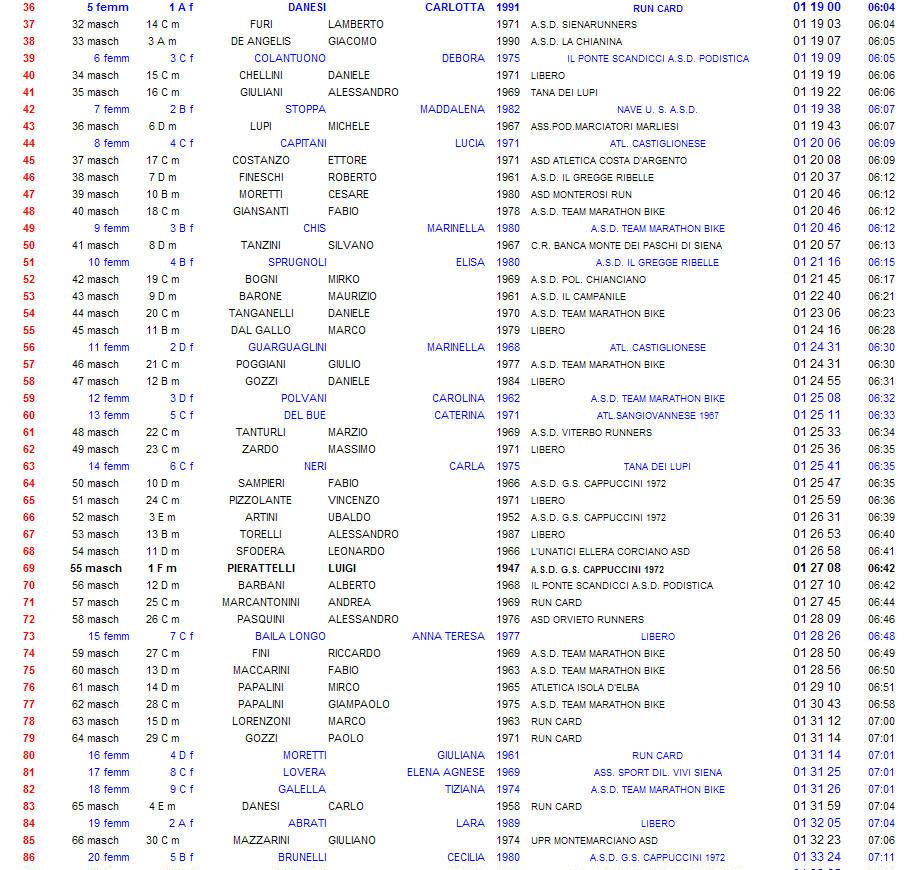The height and width of the screenshot is (870, 911).
Task: Select team ATLETICA ISOLA D'ELBA
Action: (584, 687)
